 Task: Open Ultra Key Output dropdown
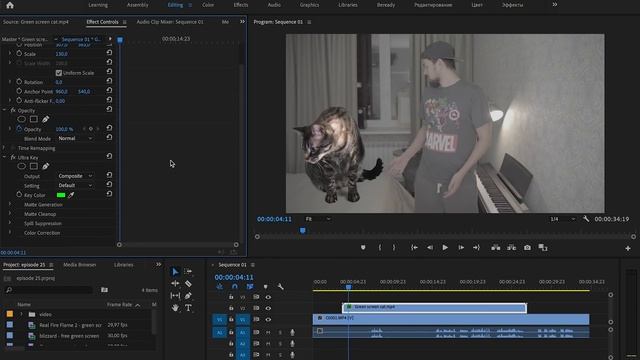(75, 176)
